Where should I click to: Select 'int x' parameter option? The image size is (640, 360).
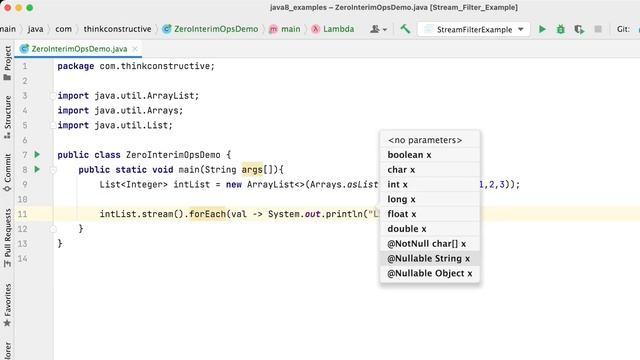(x=429, y=184)
